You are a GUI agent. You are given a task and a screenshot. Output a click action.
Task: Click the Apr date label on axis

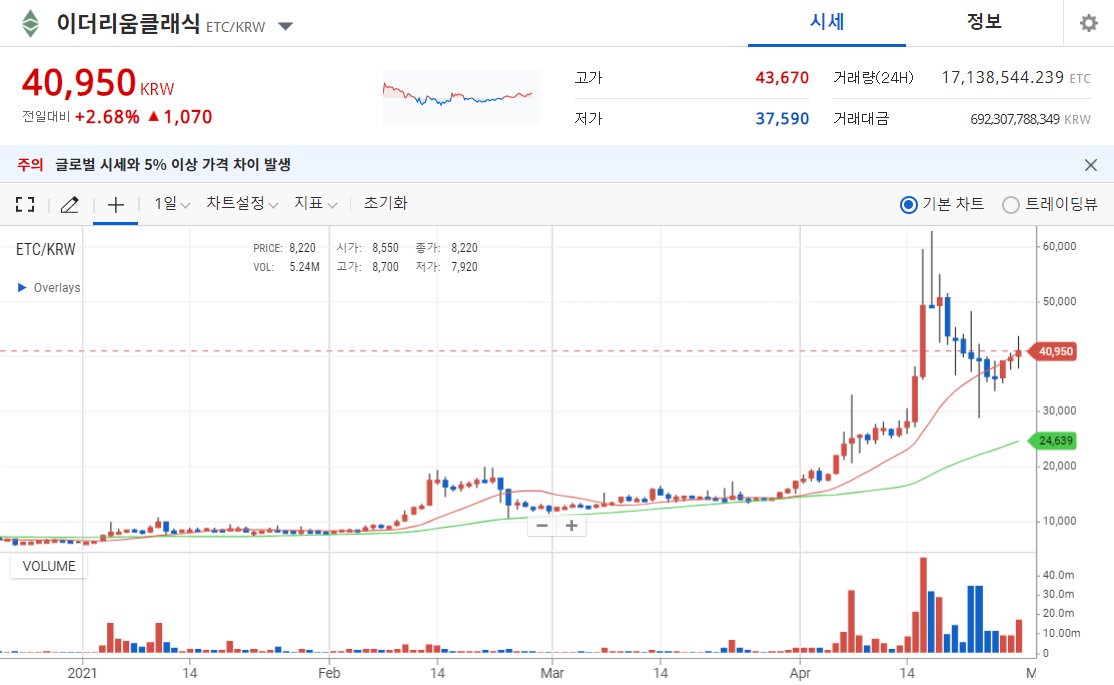800,672
